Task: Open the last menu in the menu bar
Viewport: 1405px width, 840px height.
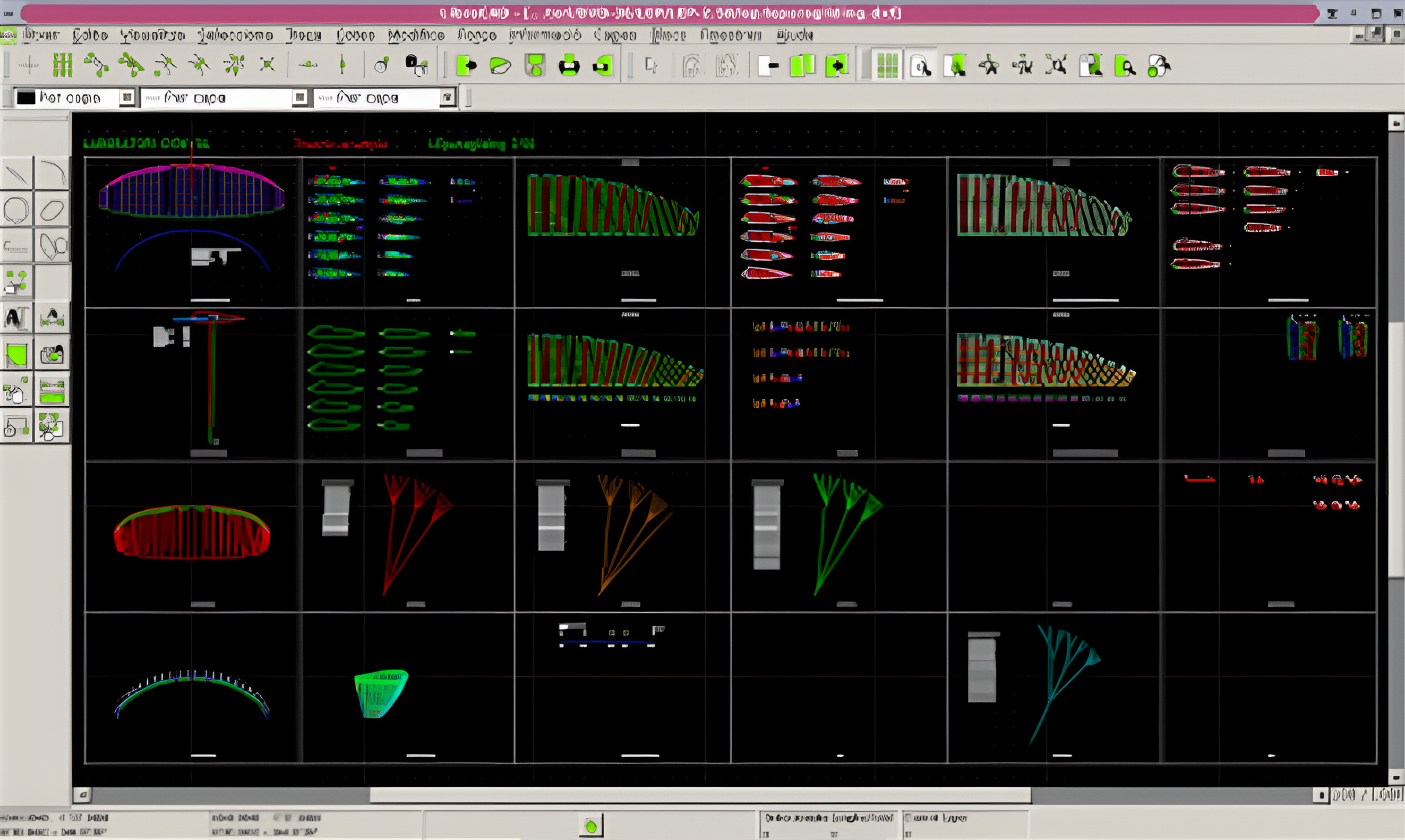Action: pos(795,35)
